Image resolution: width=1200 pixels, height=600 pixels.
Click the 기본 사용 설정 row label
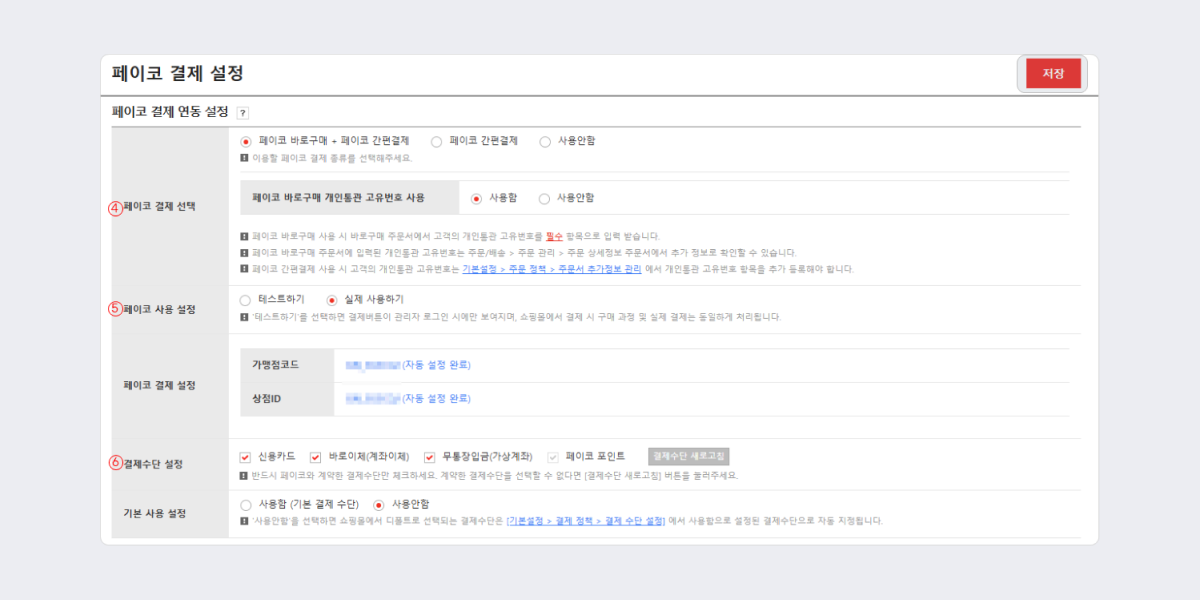click(155, 514)
